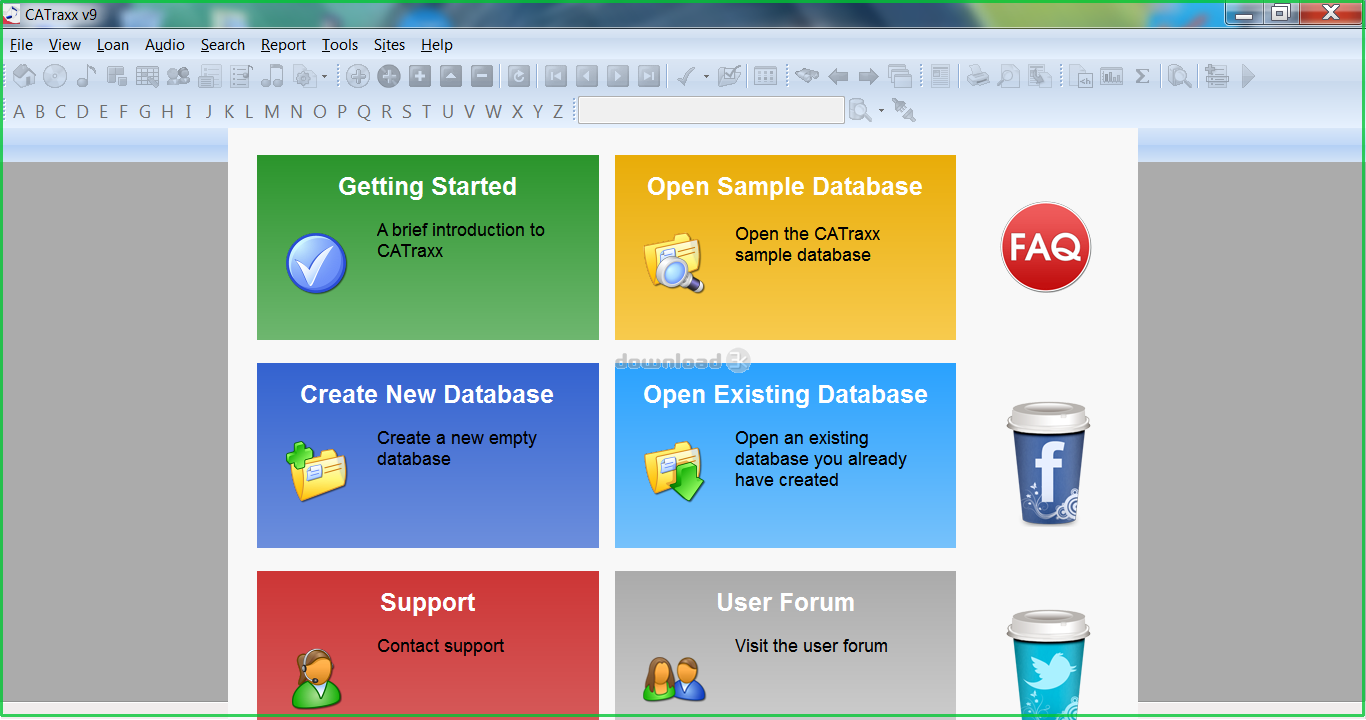Click the checkbox with pencil toolbar icon
Screen dimensions: 1366x720
click(x=729, y=76)
